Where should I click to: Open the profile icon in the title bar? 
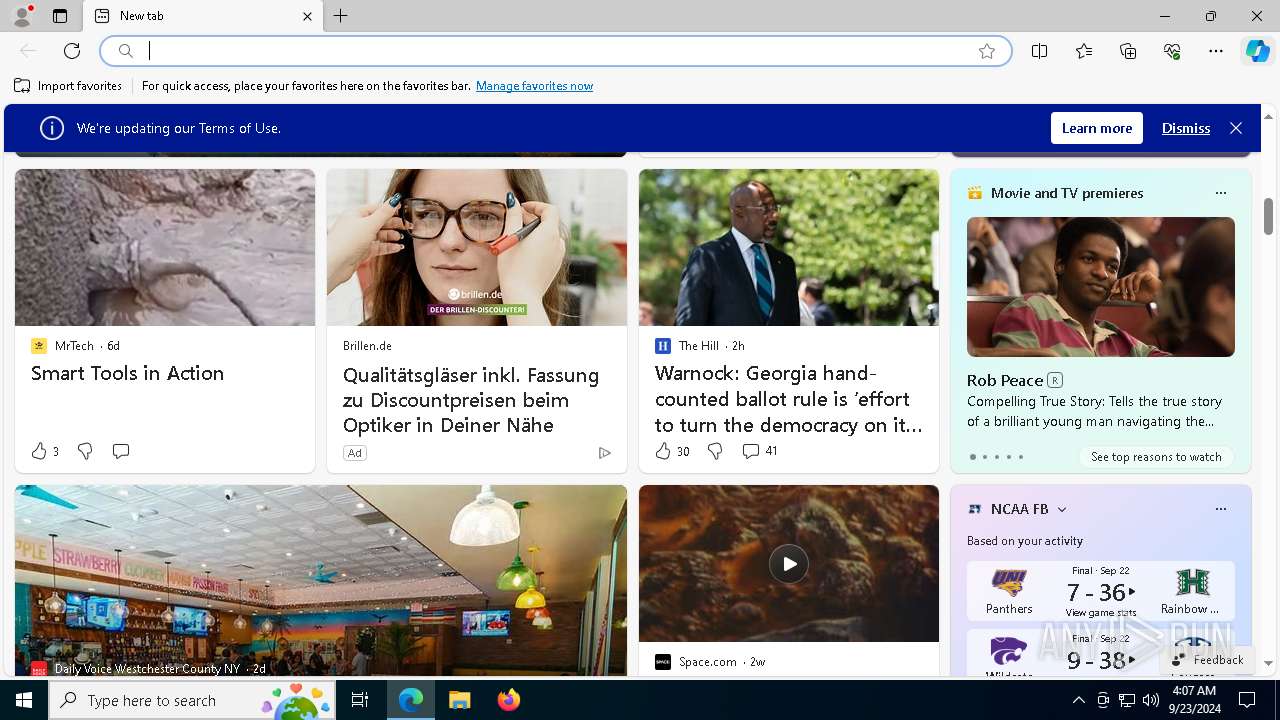tap(21, 16)
